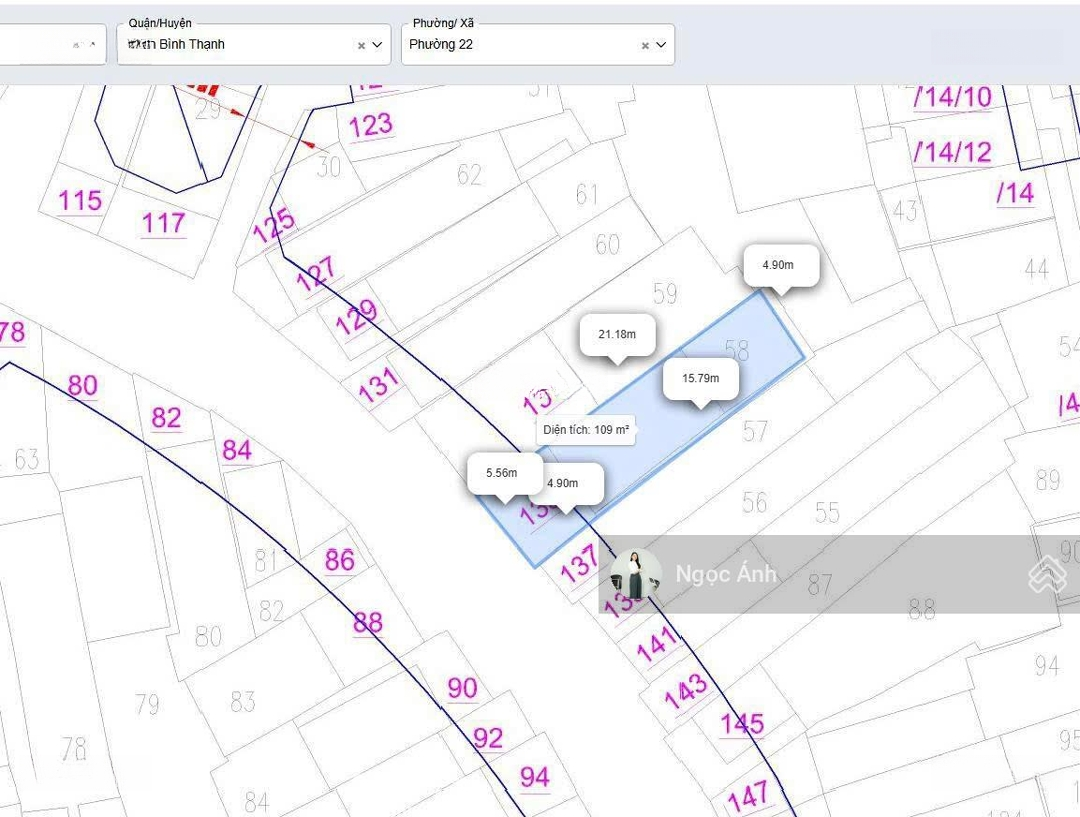Click the Diện tích 109 m² area tooltip
The image size is (1080, 817).
(x=586, y=430)
